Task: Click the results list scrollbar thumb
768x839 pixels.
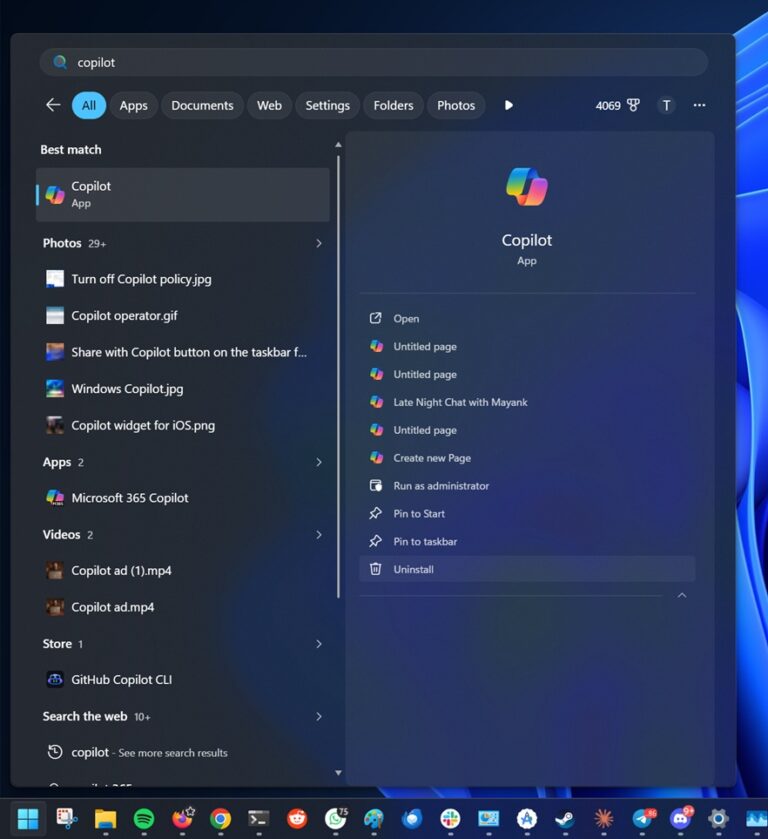Action: coord(338,377)
